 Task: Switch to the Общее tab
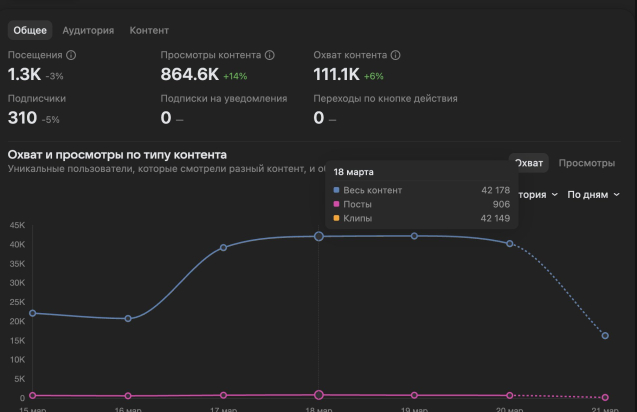30,31
